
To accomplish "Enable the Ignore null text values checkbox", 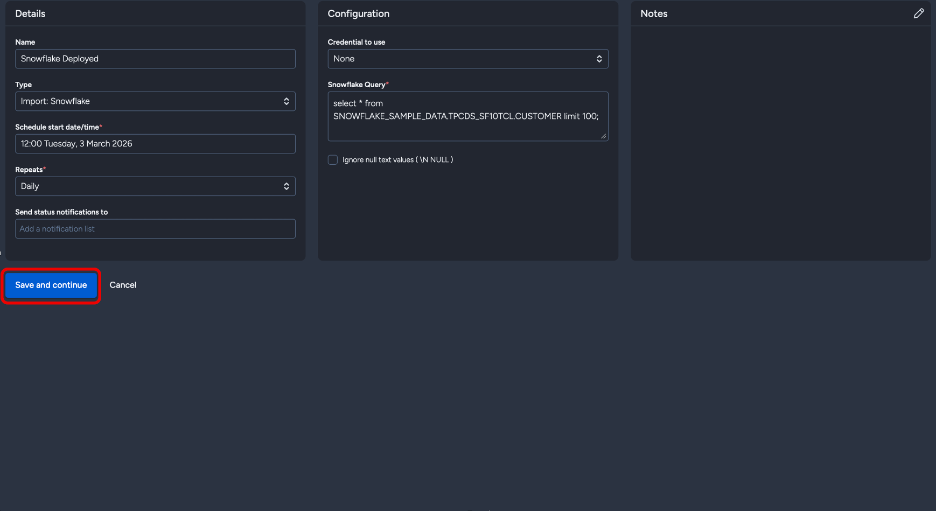I will (x=333, y=160).
